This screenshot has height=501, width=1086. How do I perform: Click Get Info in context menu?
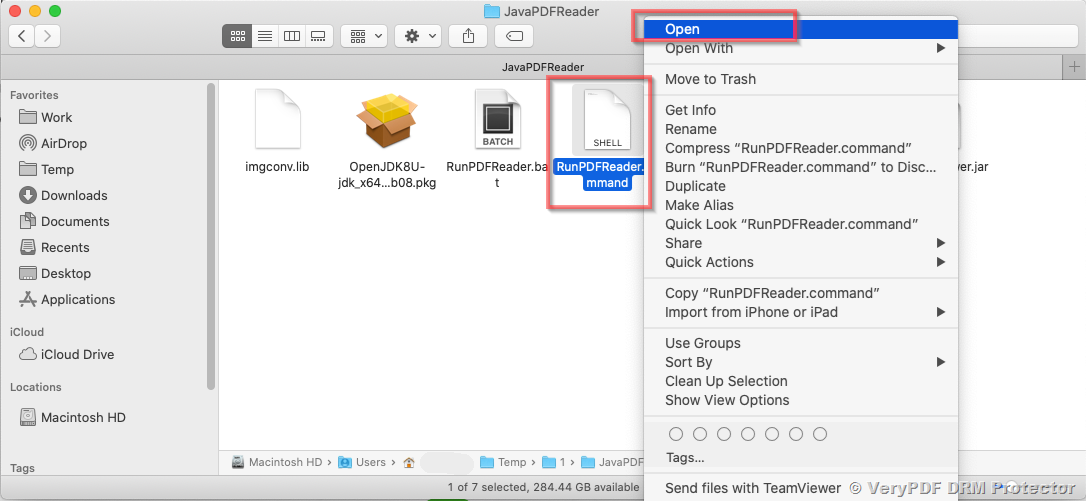pos(690,110)
